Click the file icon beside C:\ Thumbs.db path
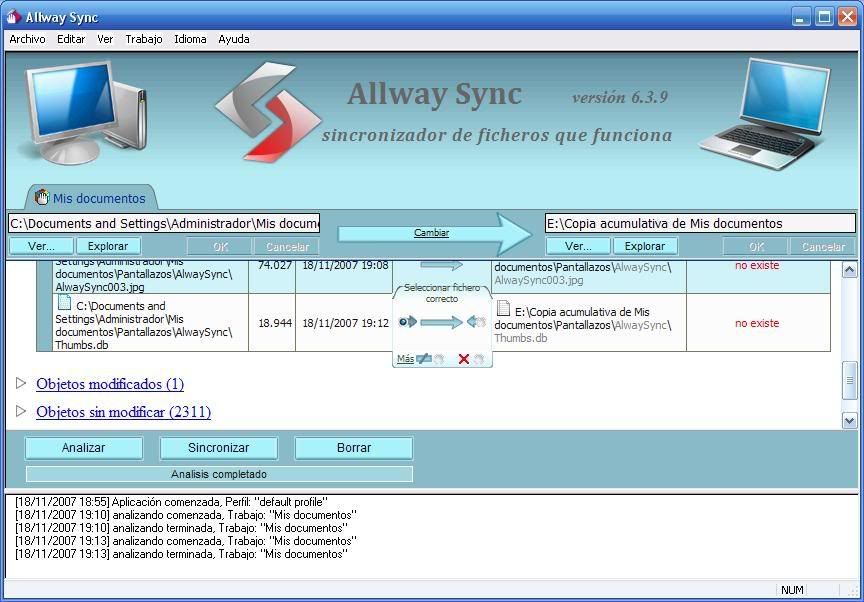Screen dimensions: 864x602 (x=64, y=302)
